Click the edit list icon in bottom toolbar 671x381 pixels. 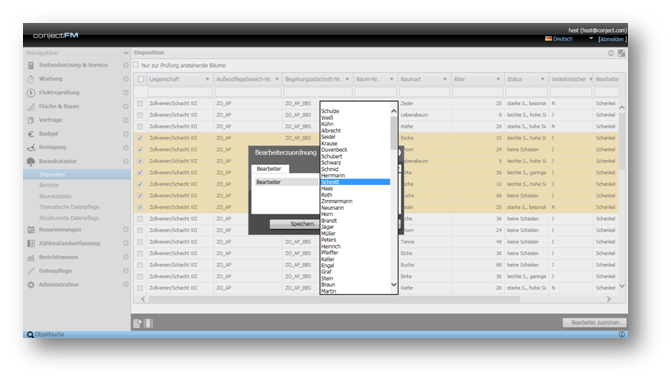[x=137, y=323]
